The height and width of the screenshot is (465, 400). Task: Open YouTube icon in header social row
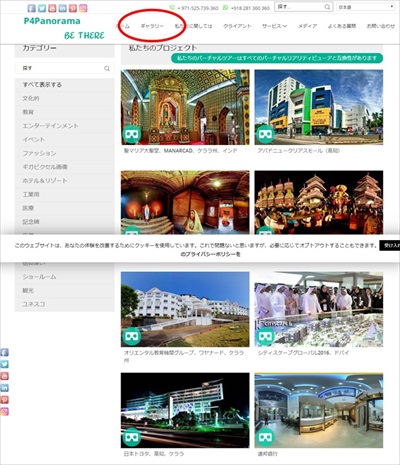(52, 8)
